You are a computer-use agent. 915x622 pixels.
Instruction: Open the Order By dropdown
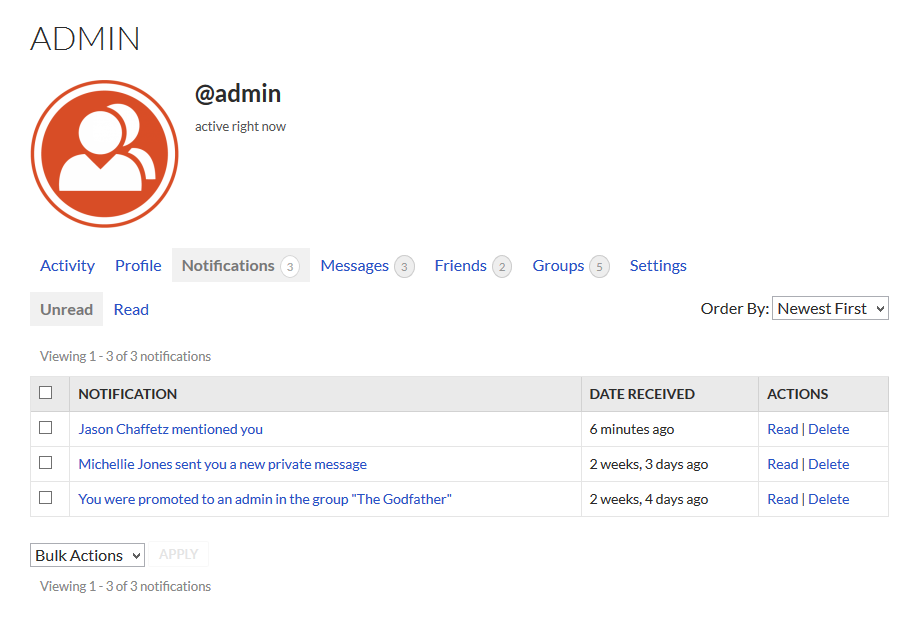[830, 308]
